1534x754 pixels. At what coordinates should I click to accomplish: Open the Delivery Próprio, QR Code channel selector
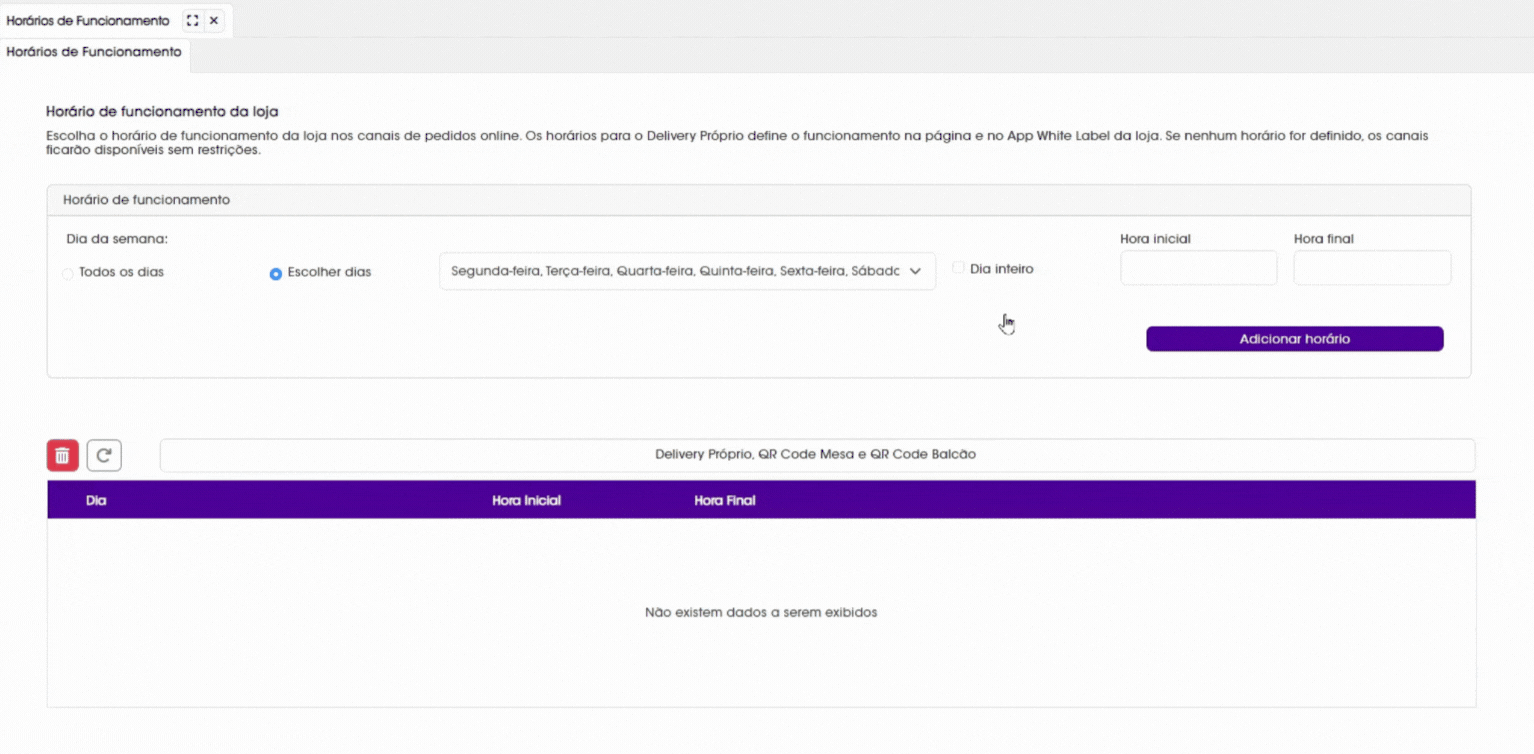(816, 455)
